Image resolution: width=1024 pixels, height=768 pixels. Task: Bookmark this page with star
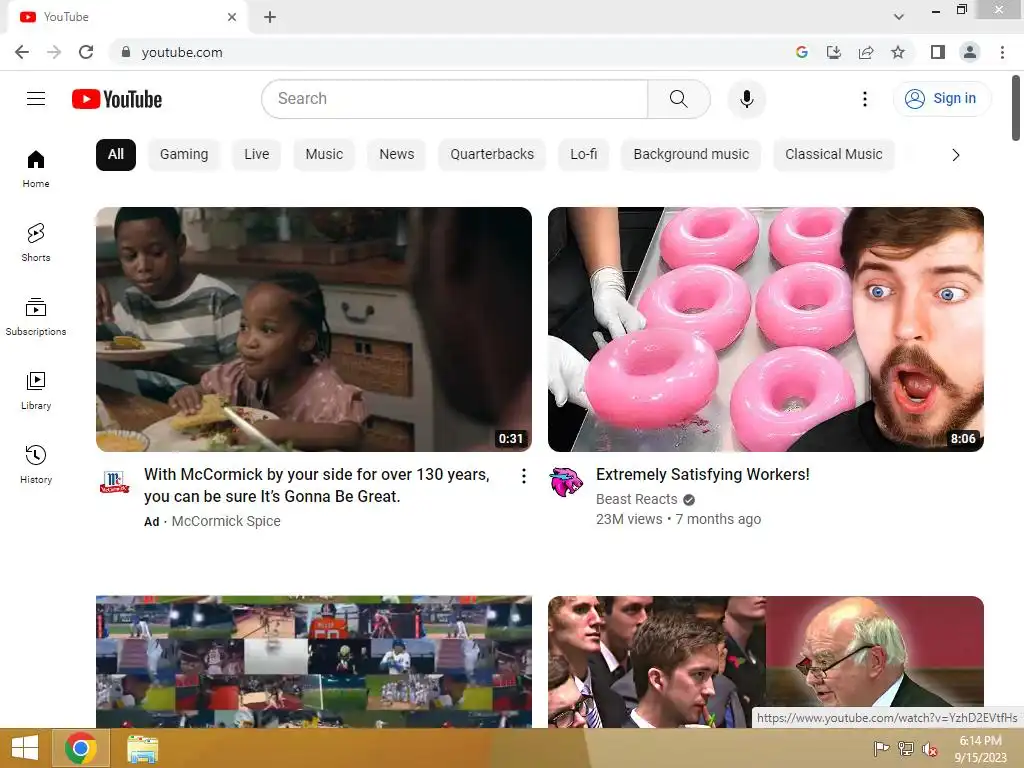(898, 52)
